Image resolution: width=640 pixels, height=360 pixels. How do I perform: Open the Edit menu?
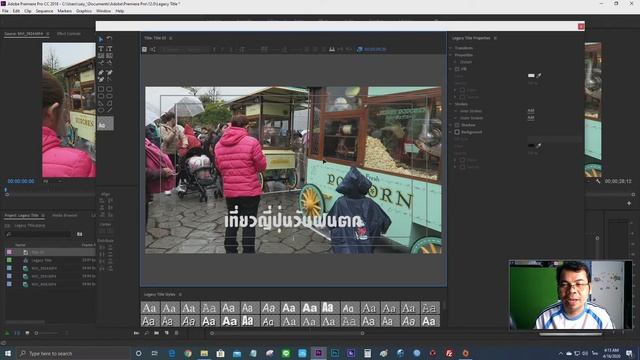16,11
